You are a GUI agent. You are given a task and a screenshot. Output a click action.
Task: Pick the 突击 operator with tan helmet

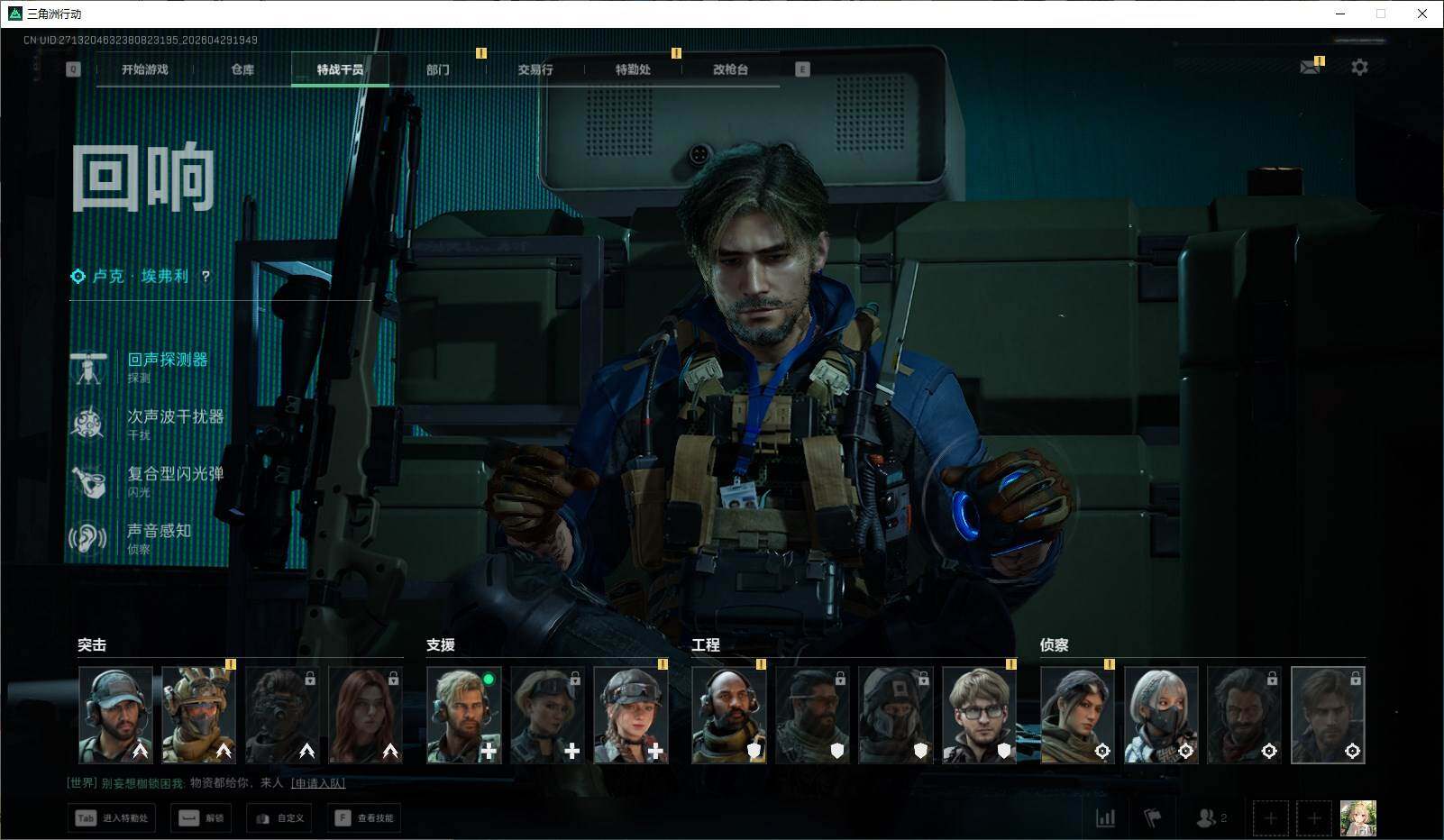point(198,715)
